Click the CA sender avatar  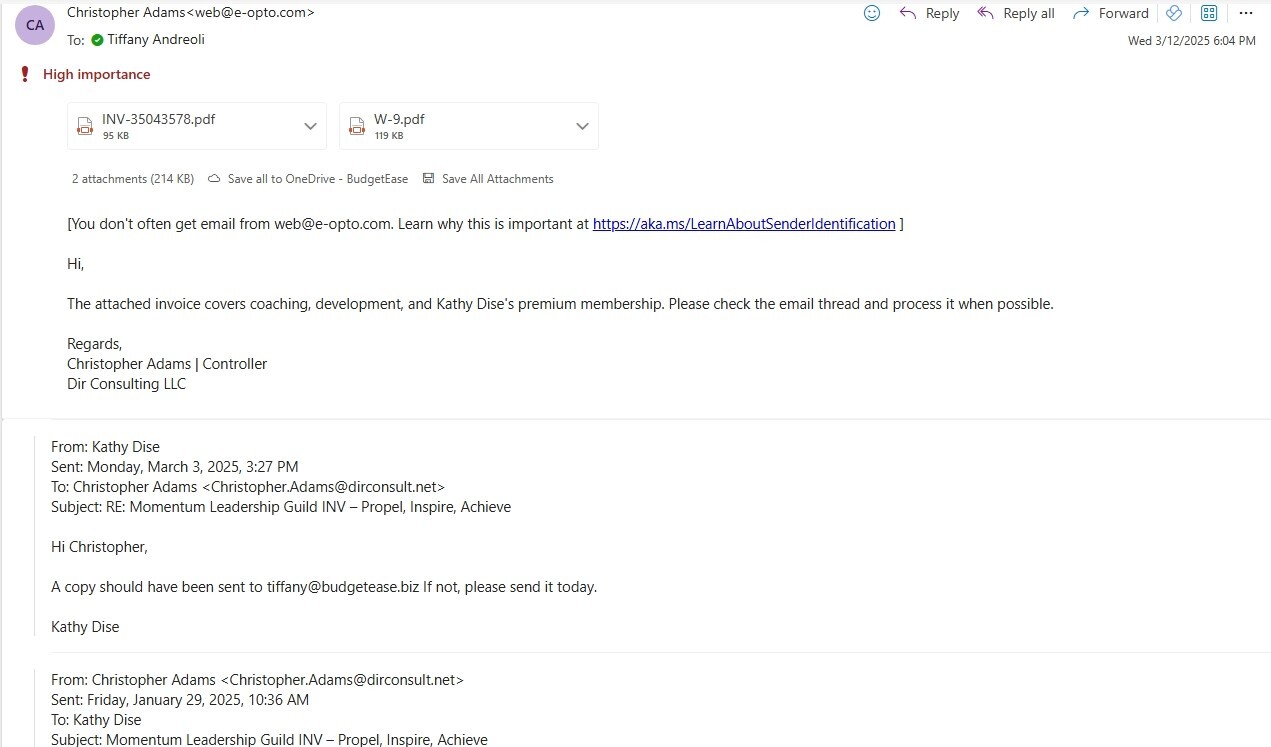pos(35,25)
